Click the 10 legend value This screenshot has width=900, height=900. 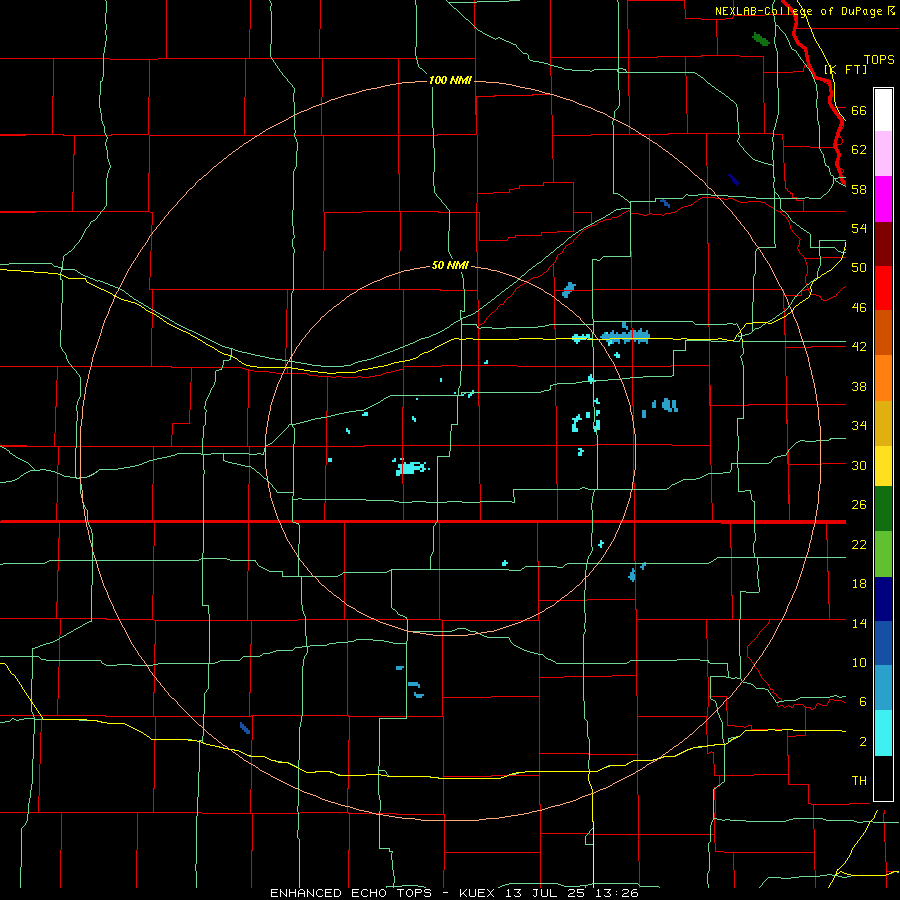pos(859,662)
